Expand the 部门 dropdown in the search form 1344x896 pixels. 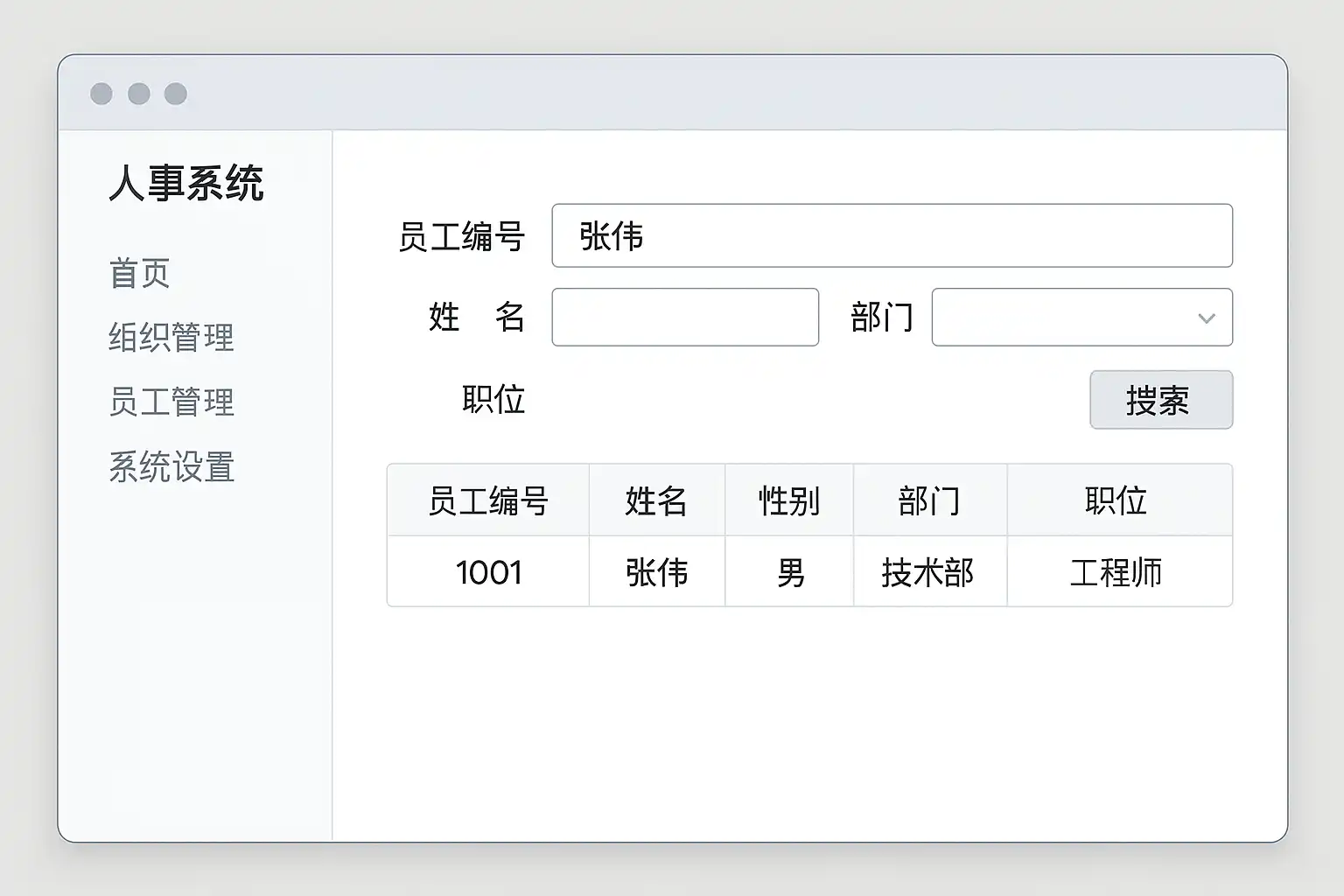coord(1081,317)
